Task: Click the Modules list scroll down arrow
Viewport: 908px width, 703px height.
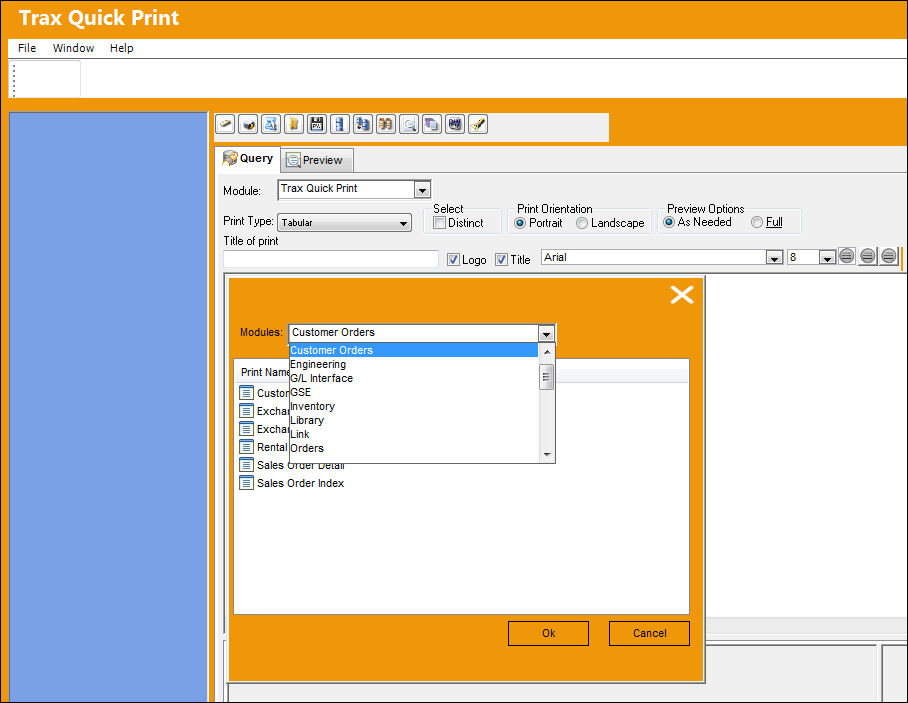Action: tap(547, 455)
